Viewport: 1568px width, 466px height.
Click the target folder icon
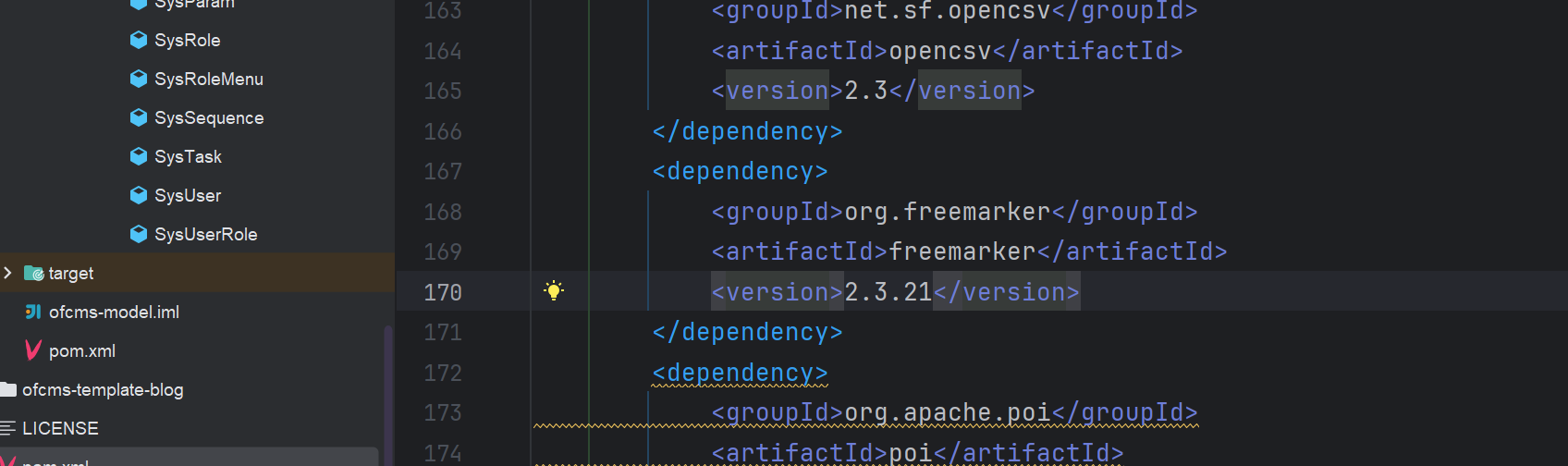tap(33, 273)
